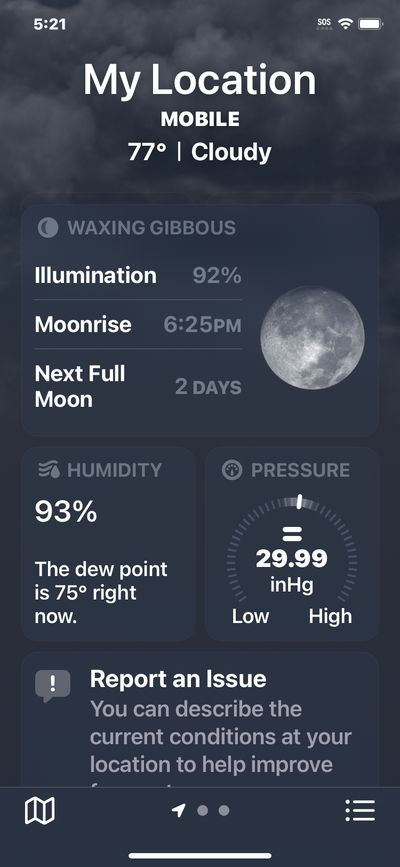400x867 pixels.
Task: Tap the crescent moon phase icon
Action: point(48,227)
